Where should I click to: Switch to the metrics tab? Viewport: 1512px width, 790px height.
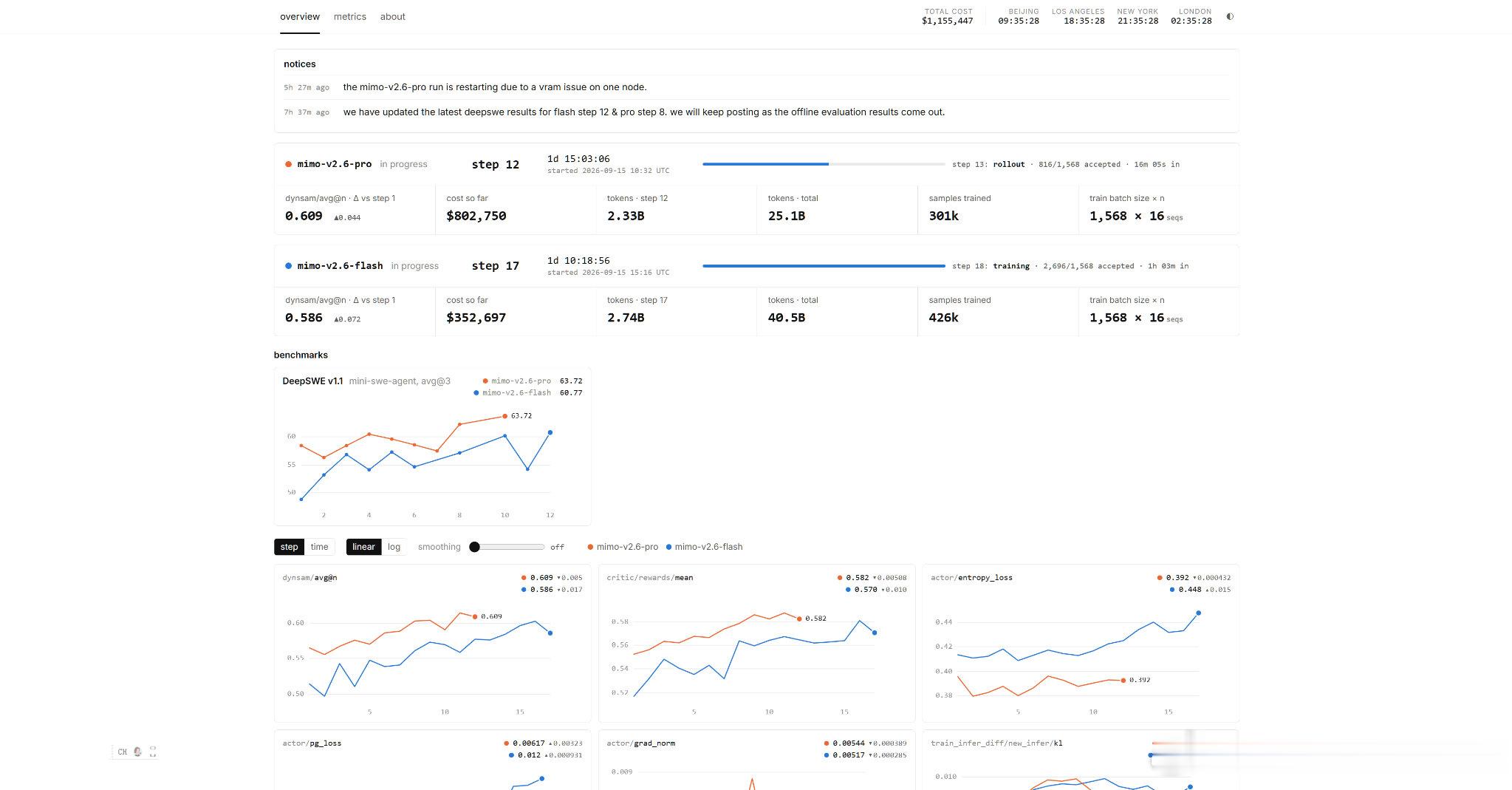point(350,16)
